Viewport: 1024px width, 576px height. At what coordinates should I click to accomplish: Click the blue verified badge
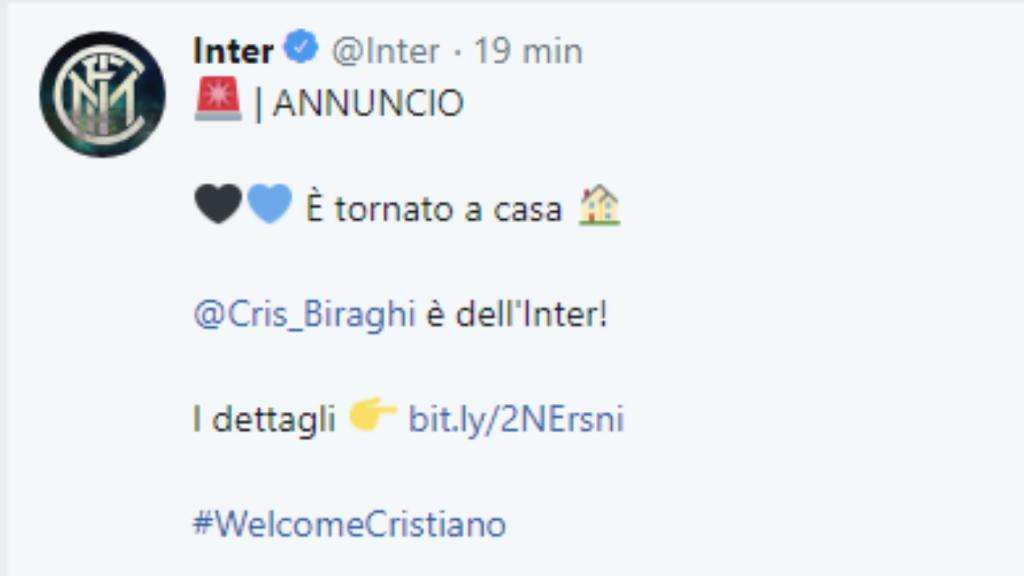click(301, 47)
